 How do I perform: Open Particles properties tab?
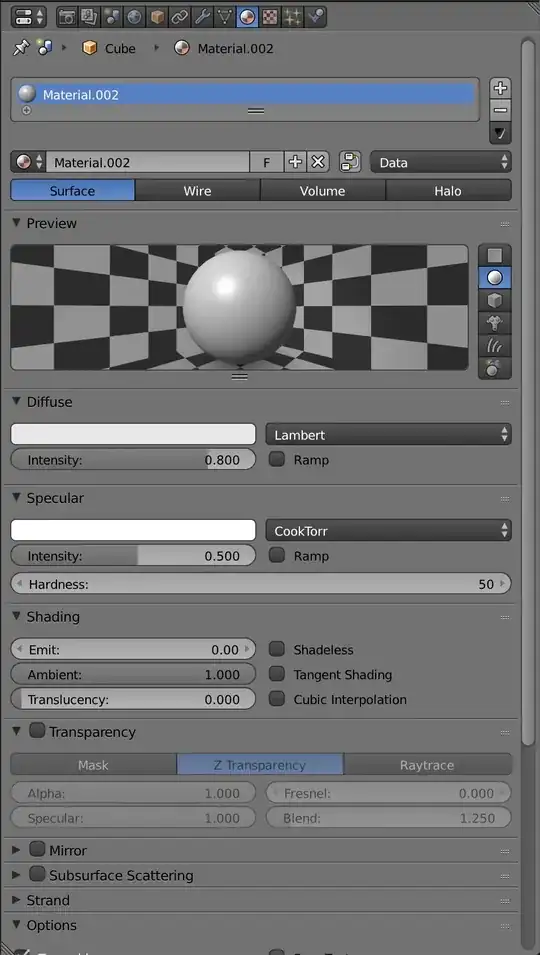tap(292, 17)
